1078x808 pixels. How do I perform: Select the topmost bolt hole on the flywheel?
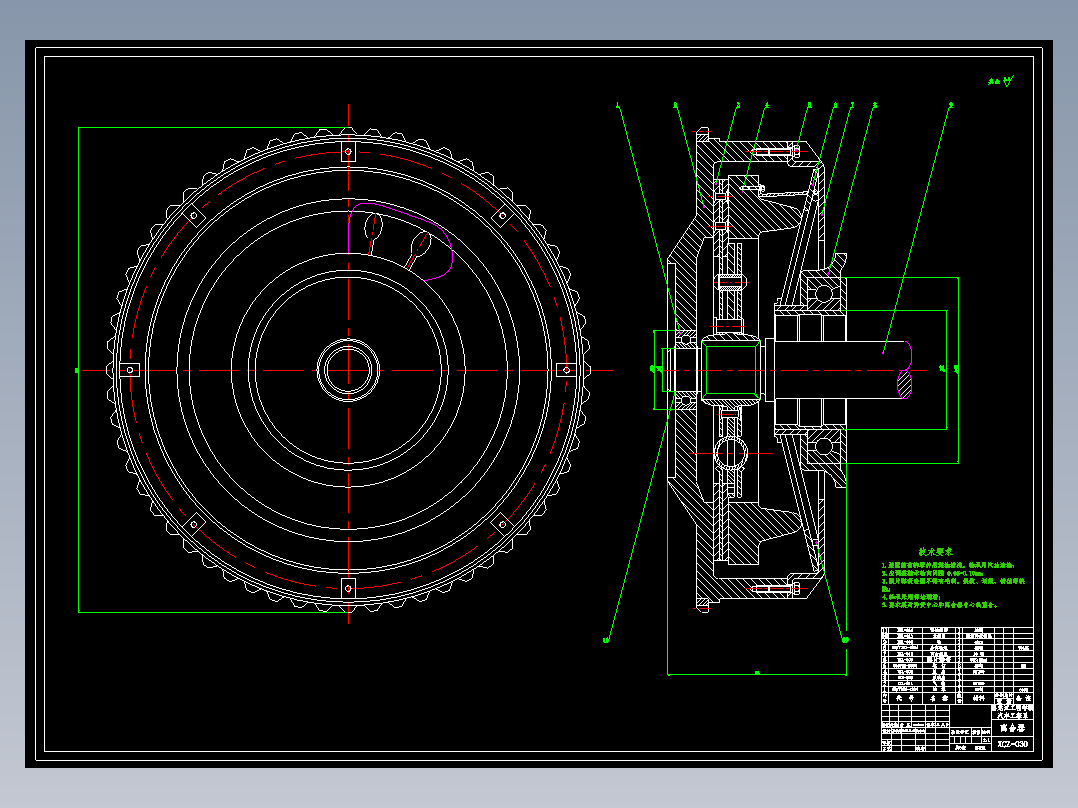click(349, 151)
